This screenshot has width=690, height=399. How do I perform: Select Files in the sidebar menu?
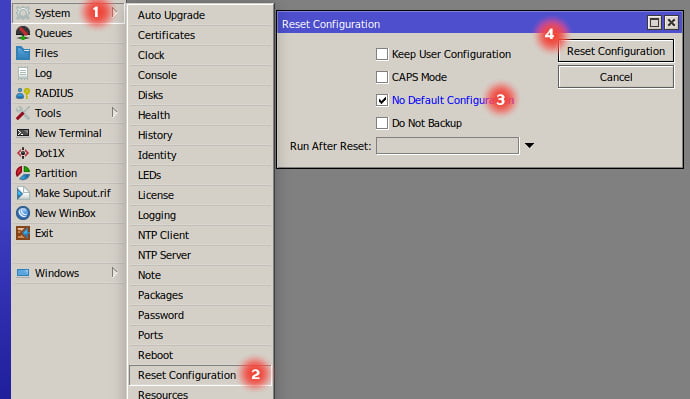tap(69, 53)
